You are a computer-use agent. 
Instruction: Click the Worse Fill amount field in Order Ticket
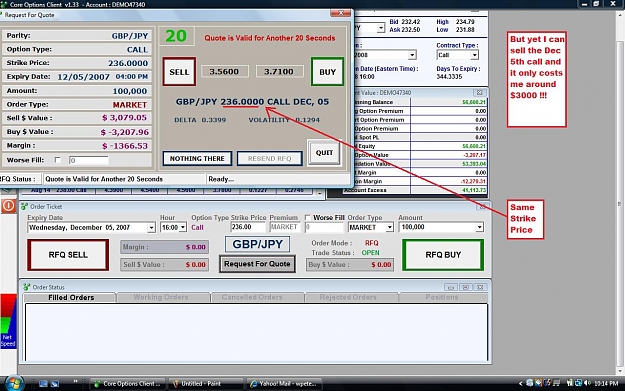click(x=324, y=227)
